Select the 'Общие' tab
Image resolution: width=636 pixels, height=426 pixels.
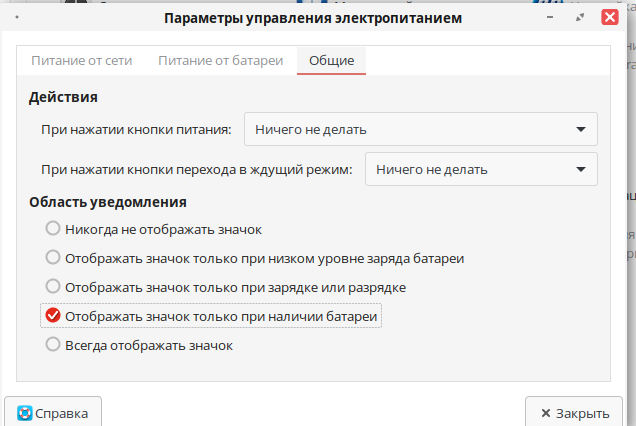(331, 60)
